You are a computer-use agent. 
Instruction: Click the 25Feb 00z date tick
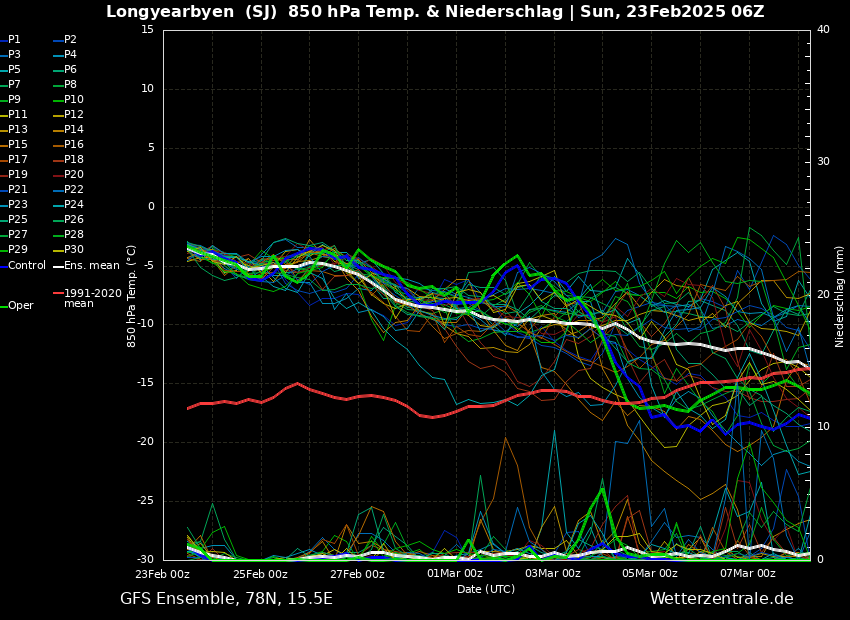[x=260, y=574]
